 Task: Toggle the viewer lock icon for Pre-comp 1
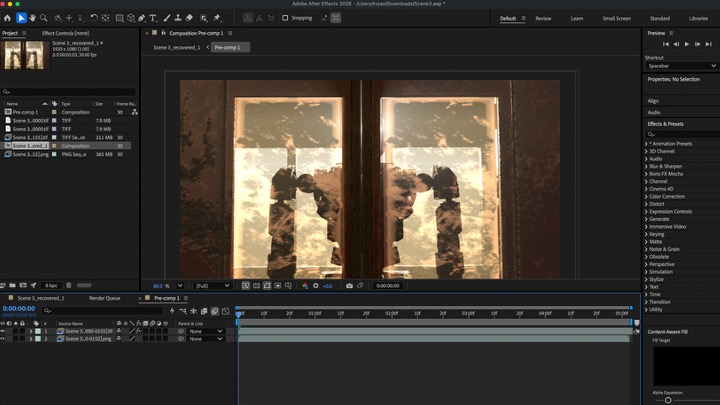[163, 33]
